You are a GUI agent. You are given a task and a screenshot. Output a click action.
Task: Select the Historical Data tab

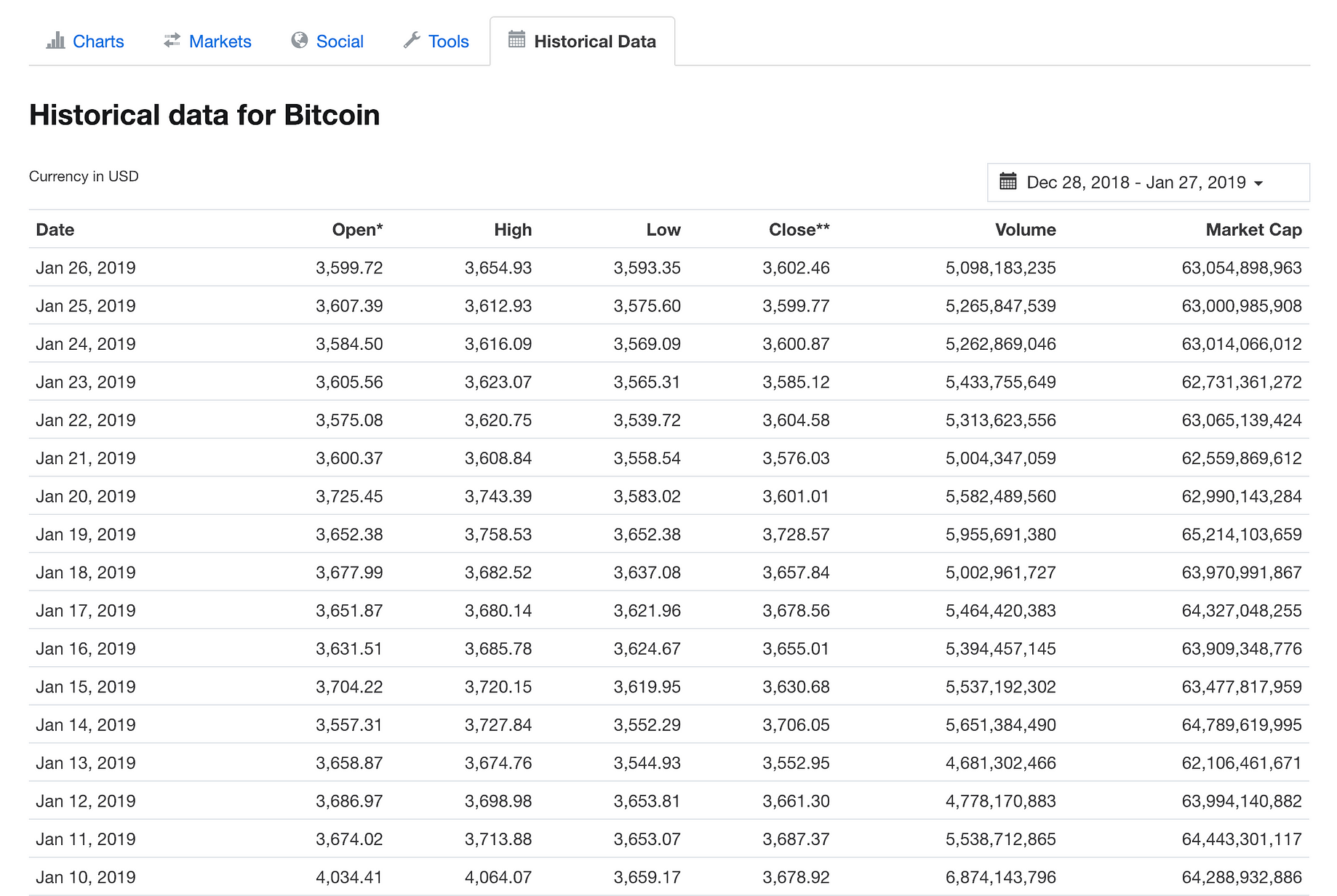[583, 41]
